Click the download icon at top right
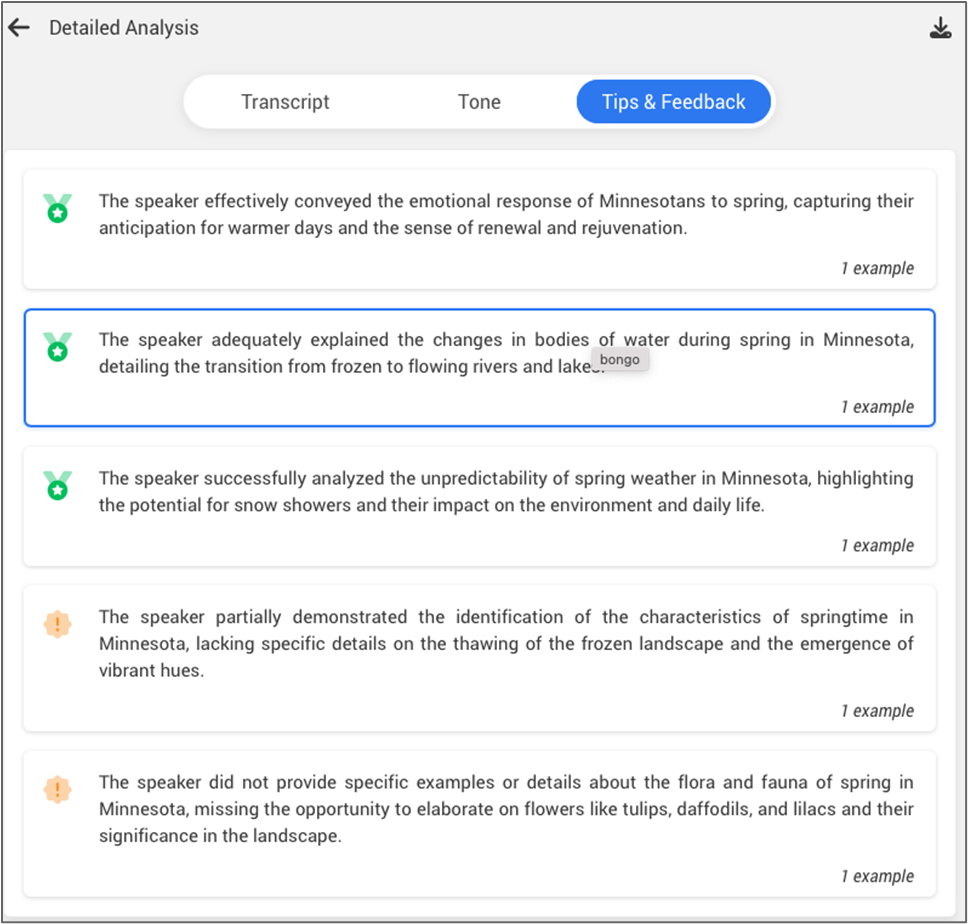This screenshot has width=968, height=924. (940, 28)
